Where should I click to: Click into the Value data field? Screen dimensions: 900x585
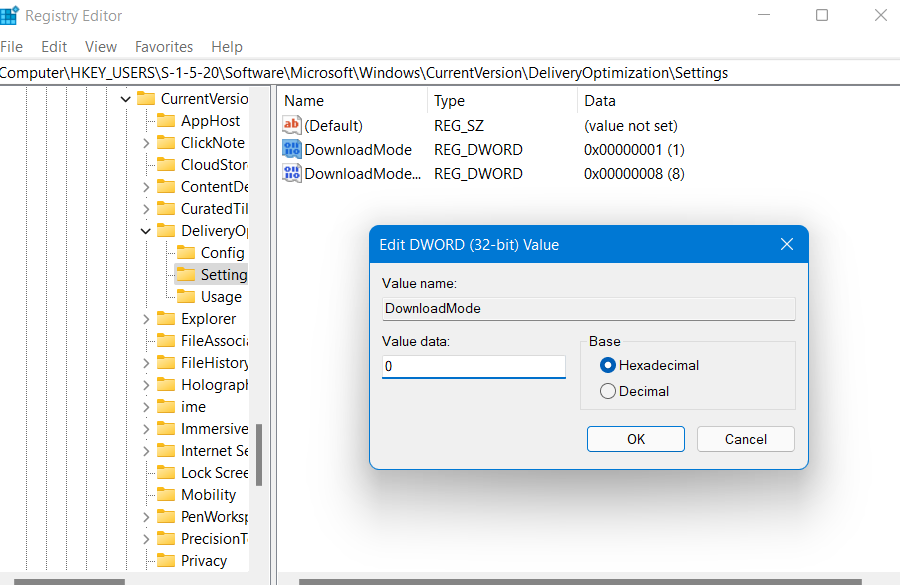pyautogui.click(x=473, y=367)
